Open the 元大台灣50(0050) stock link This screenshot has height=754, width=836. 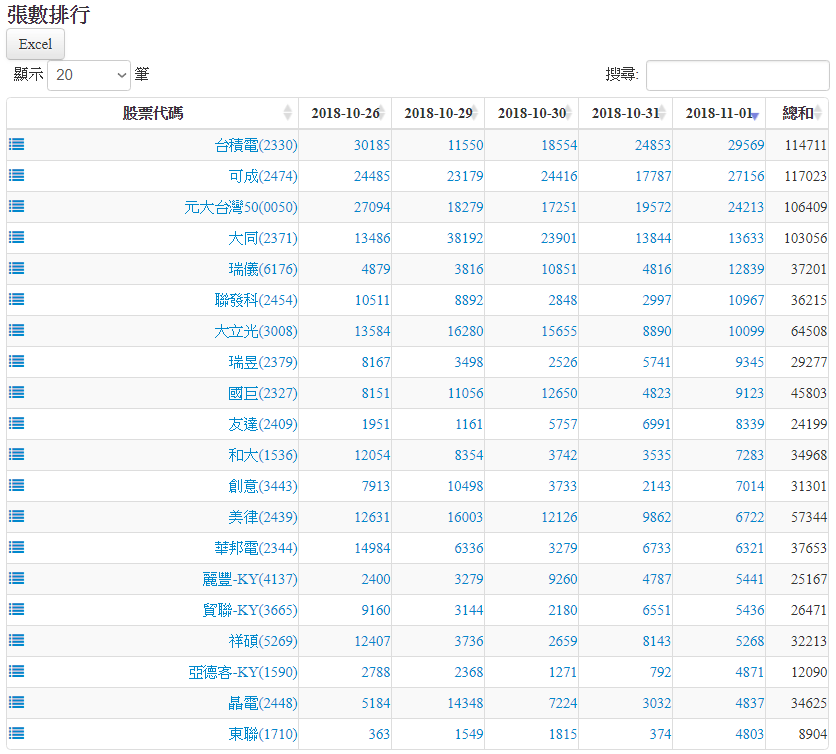click(240, 207)
